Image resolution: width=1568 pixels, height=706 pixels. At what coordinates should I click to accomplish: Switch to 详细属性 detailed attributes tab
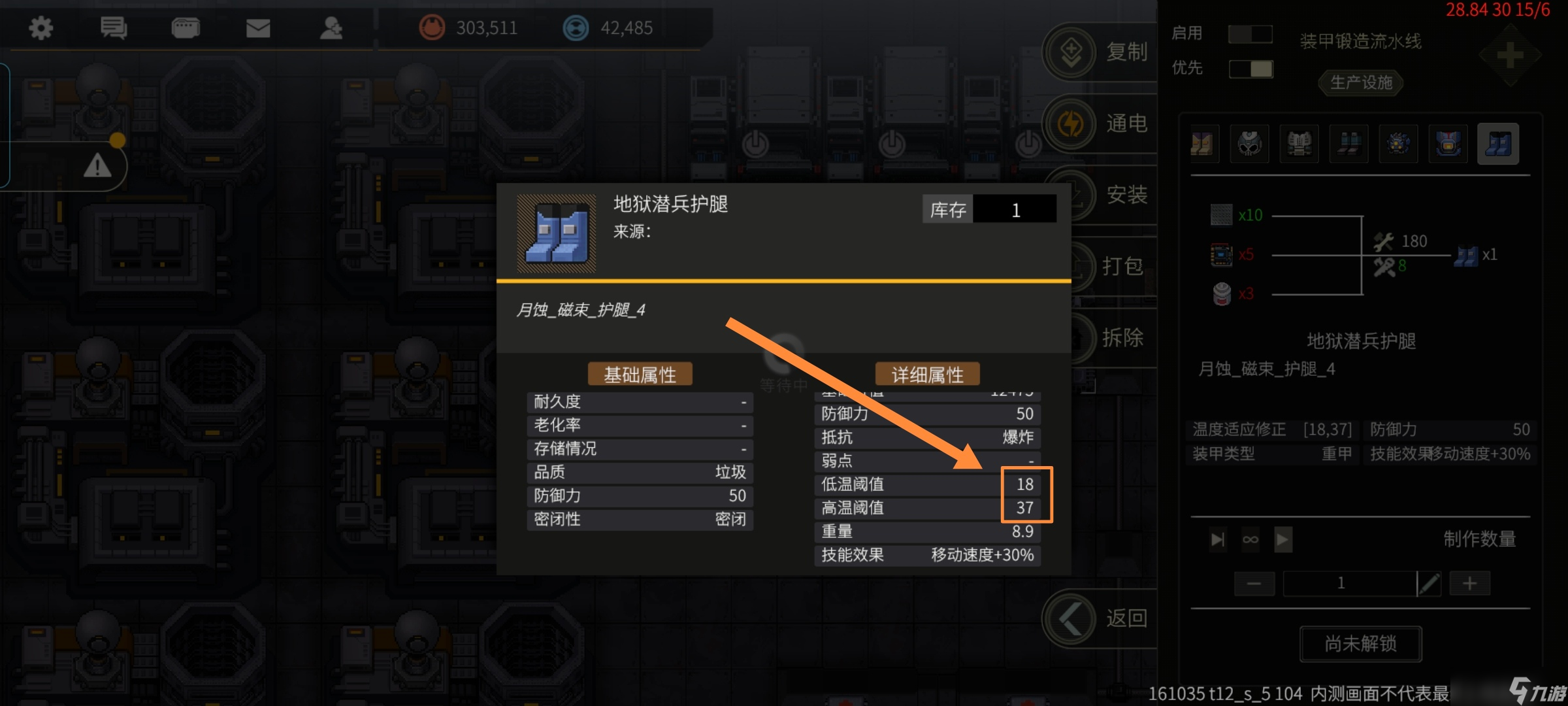(927, 375)
